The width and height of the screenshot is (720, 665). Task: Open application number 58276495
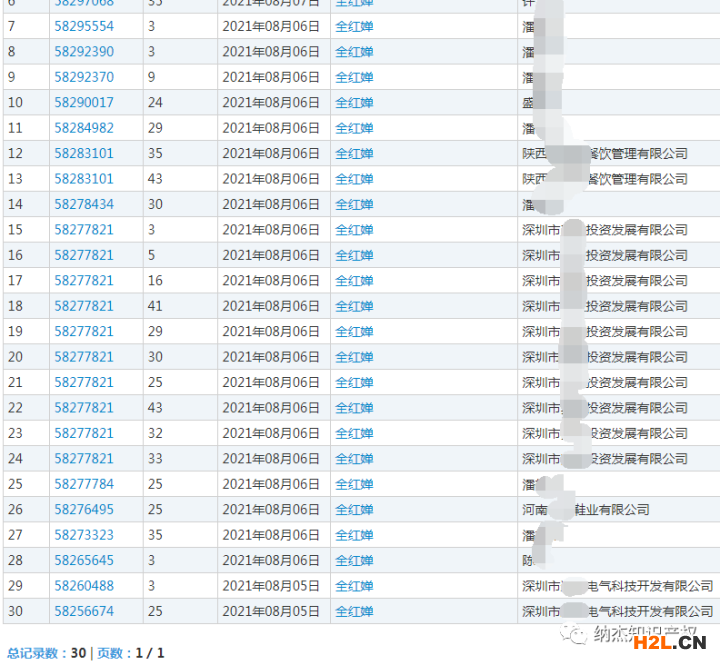[x=84, y=509]
